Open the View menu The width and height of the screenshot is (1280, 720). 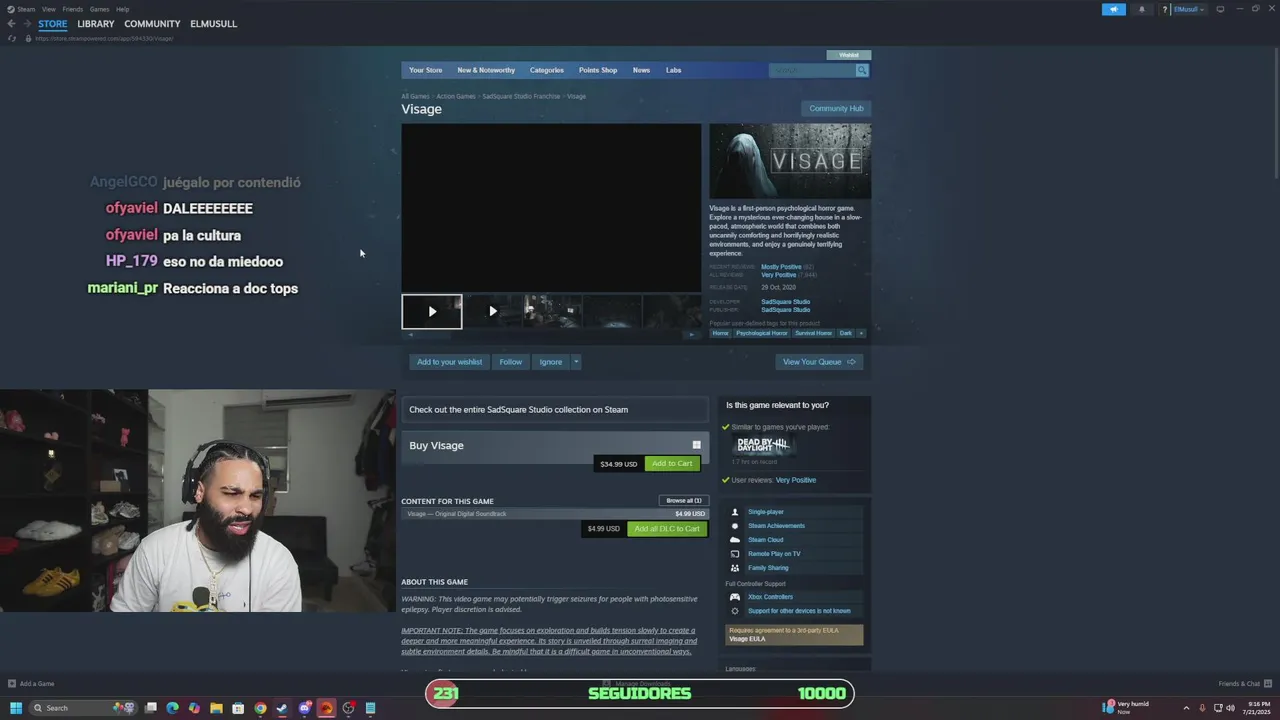[48, 9]
